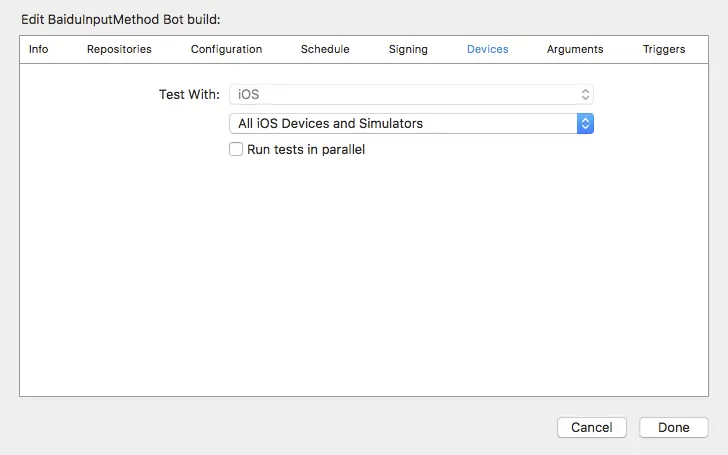Select the Schedule tab

click(x=325, y=49)
